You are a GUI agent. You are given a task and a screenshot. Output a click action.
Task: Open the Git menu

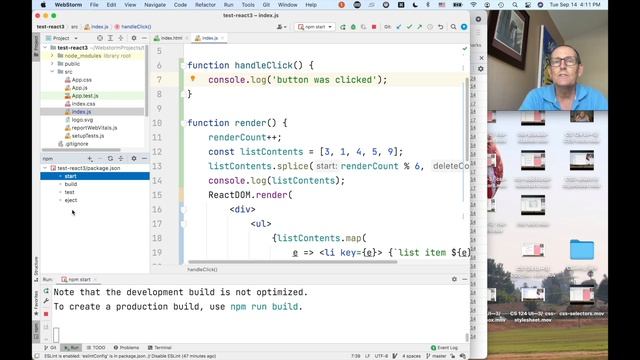point(266,5)
